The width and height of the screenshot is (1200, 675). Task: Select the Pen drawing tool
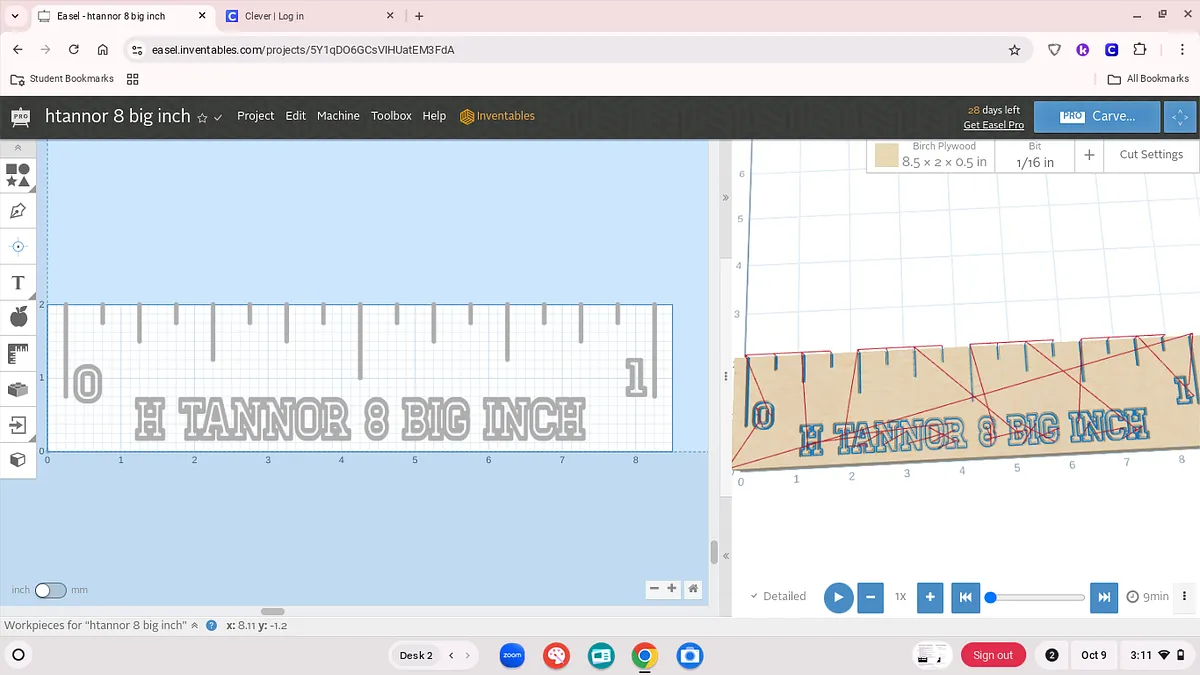point(18,211)
